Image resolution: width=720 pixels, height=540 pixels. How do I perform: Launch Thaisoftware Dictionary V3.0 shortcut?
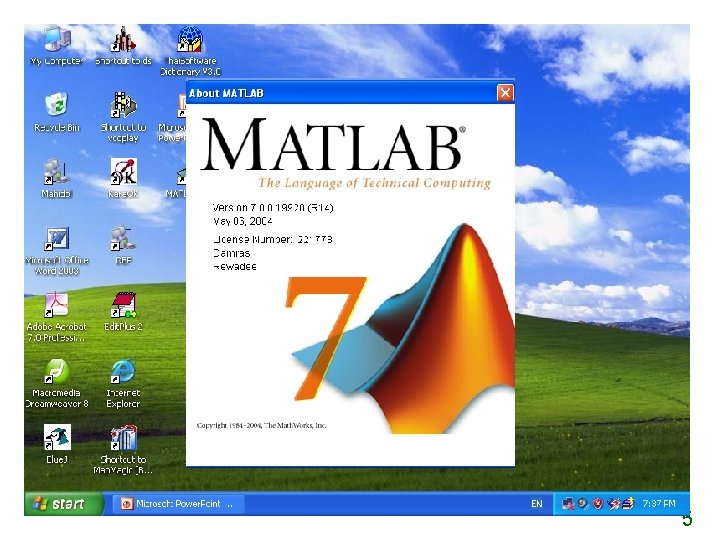(x=190, y=51)
